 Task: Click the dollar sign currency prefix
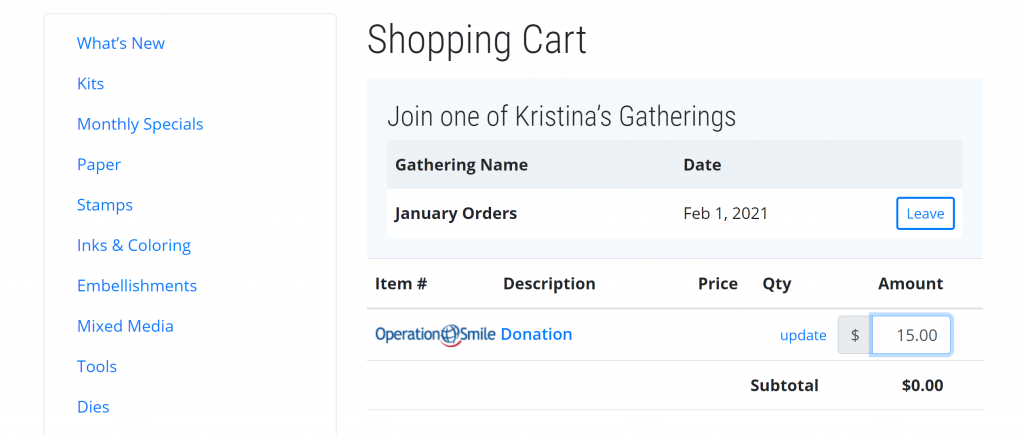(x=855, y=335)
